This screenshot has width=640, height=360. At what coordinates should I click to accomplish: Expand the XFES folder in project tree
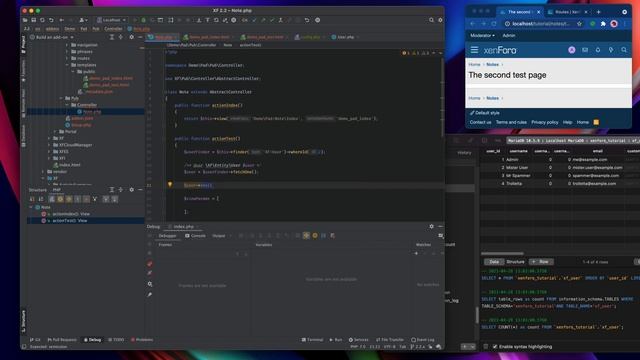click(49, 151)
